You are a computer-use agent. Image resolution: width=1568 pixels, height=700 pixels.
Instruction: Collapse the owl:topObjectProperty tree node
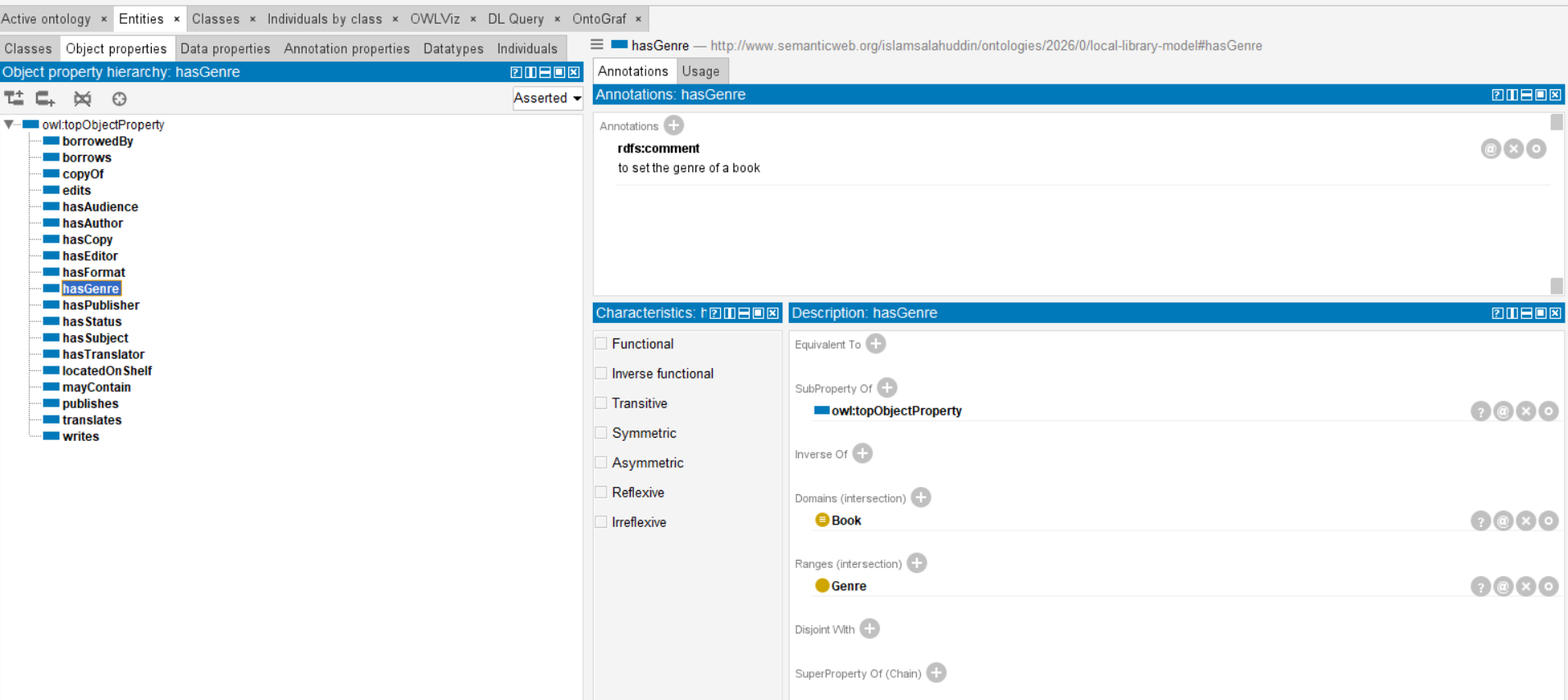(9, 125)
